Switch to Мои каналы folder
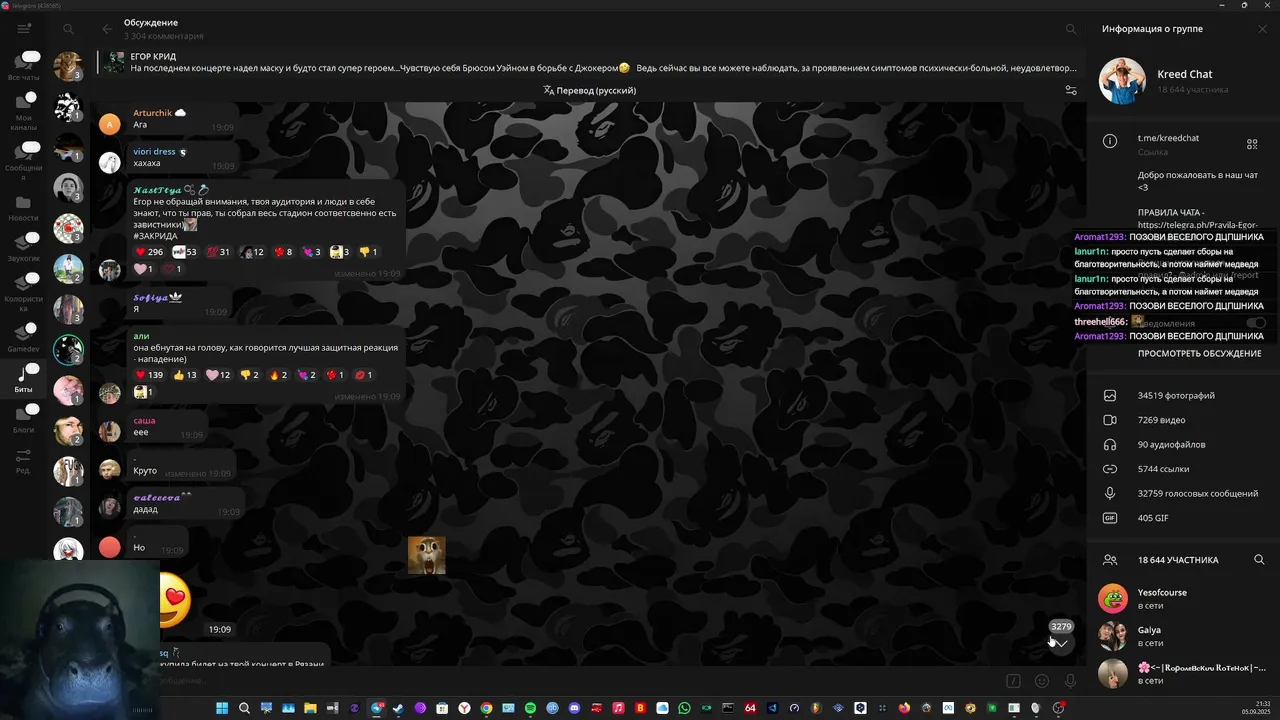The width and height of the screenshot is (1280, 720). coord(24,112)
